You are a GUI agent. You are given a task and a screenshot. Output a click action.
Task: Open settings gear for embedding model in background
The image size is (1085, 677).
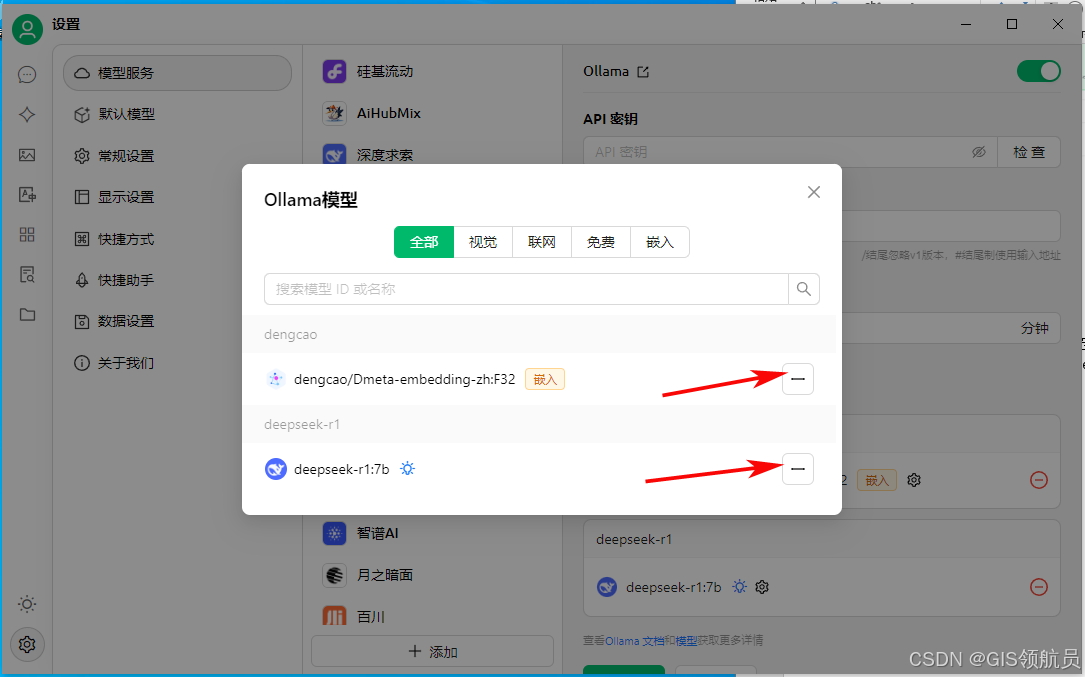[914, 480]
